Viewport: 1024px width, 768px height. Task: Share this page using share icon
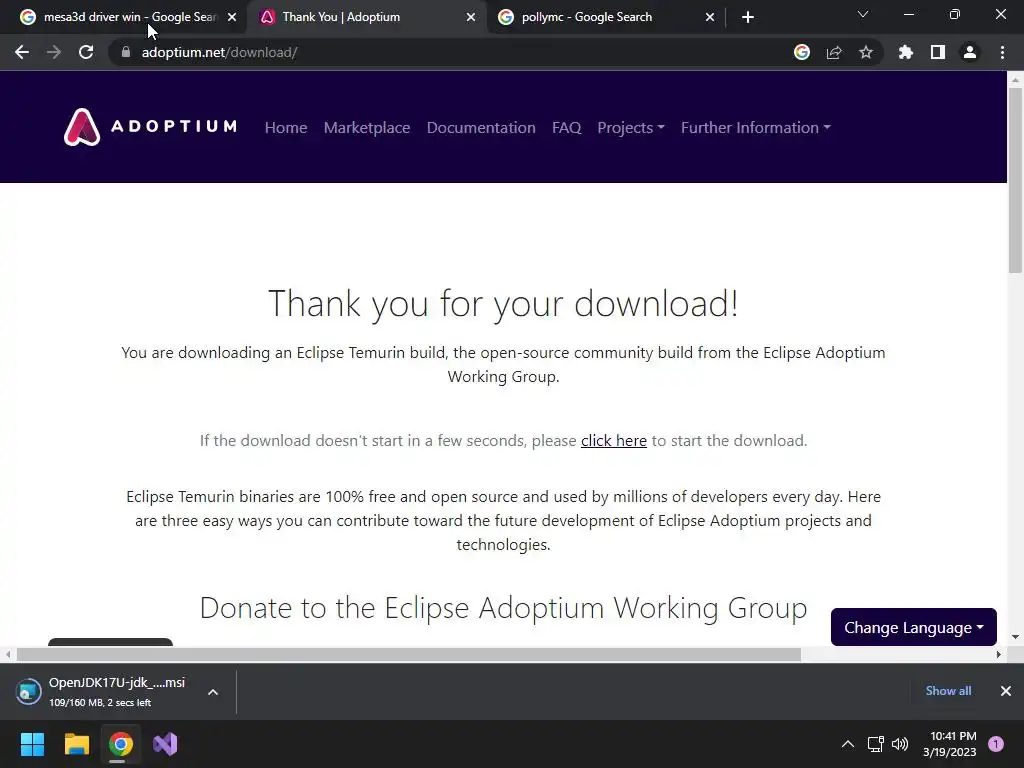(834, 52)
